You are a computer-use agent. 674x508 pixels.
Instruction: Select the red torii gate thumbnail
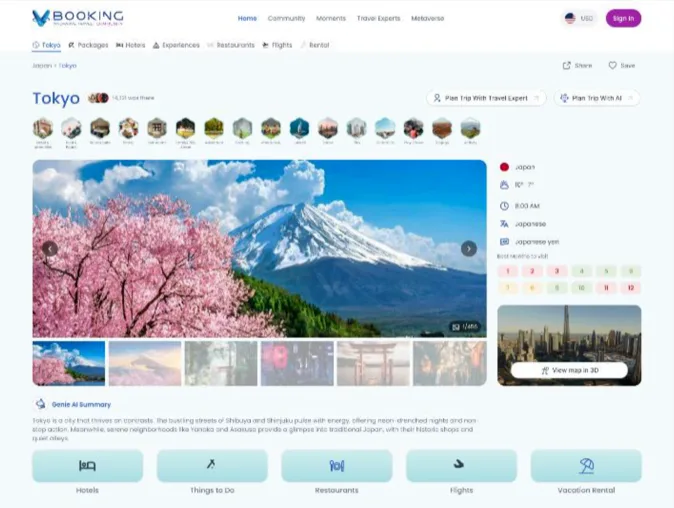pyautogui.click(x=374, y=363)
